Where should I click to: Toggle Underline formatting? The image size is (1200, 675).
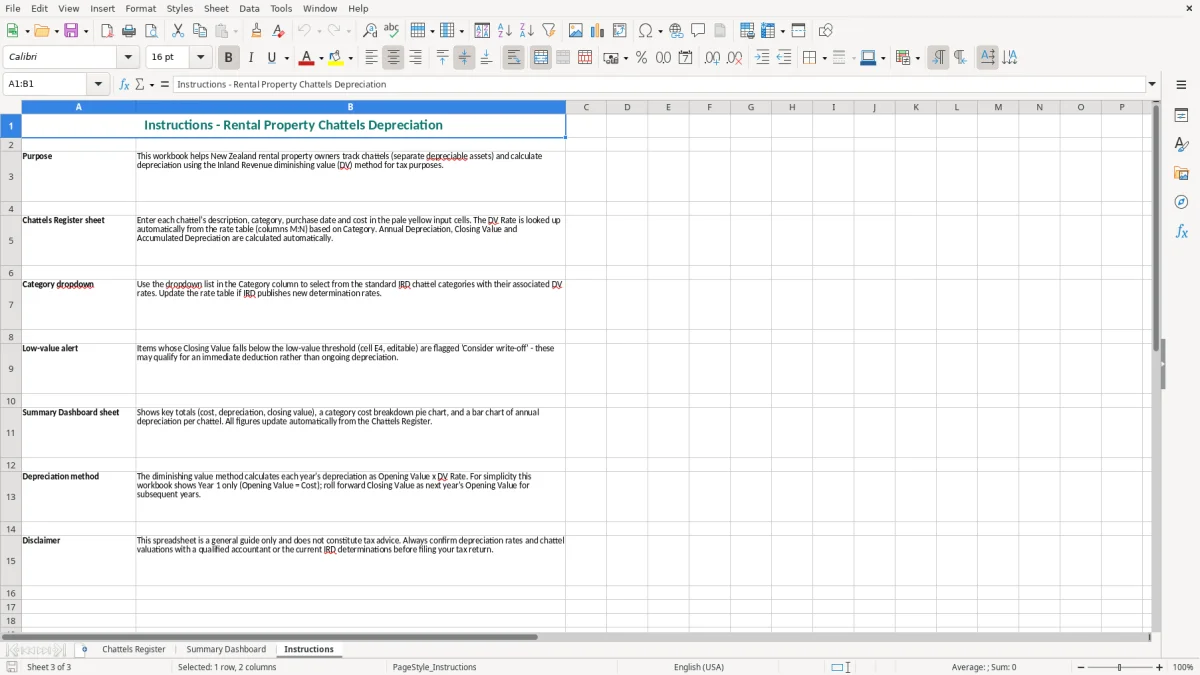[272, 58]
